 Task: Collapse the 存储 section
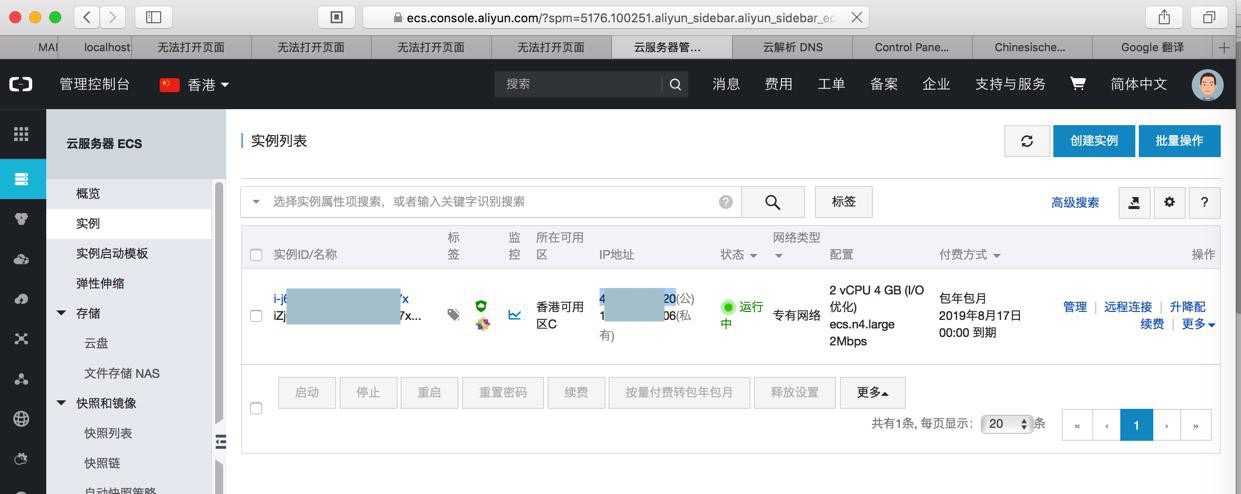pos(62,313)
